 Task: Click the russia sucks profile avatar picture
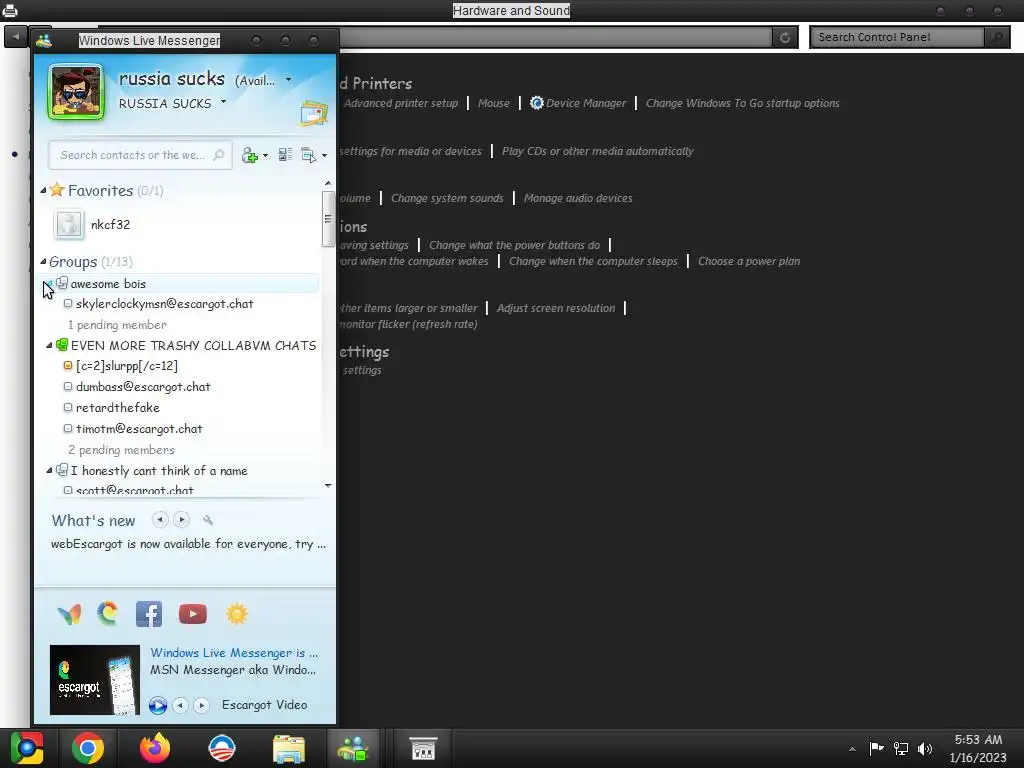[76, 92]
